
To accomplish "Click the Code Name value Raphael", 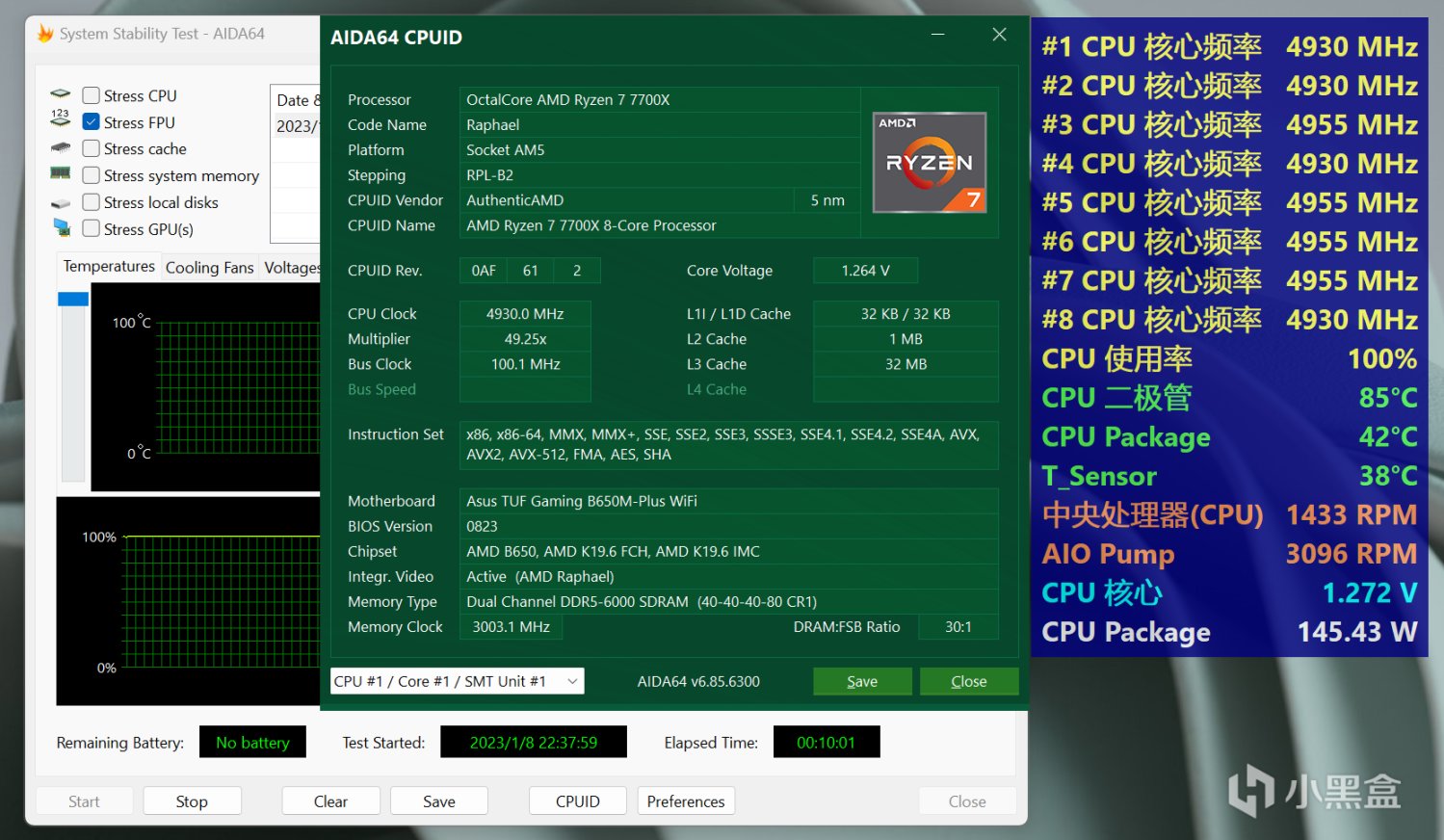I will pyautogui.click(x=660, y=124).
